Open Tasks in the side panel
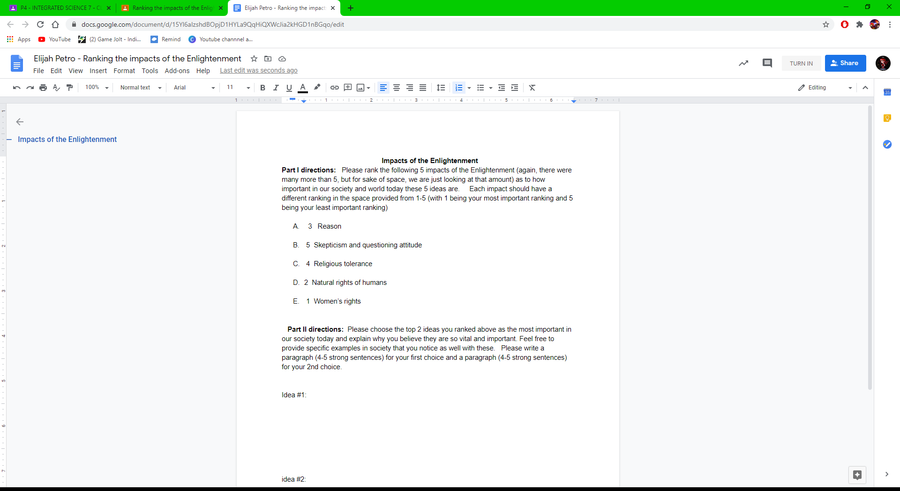This screenshot has height=491, width=900. 887,144
